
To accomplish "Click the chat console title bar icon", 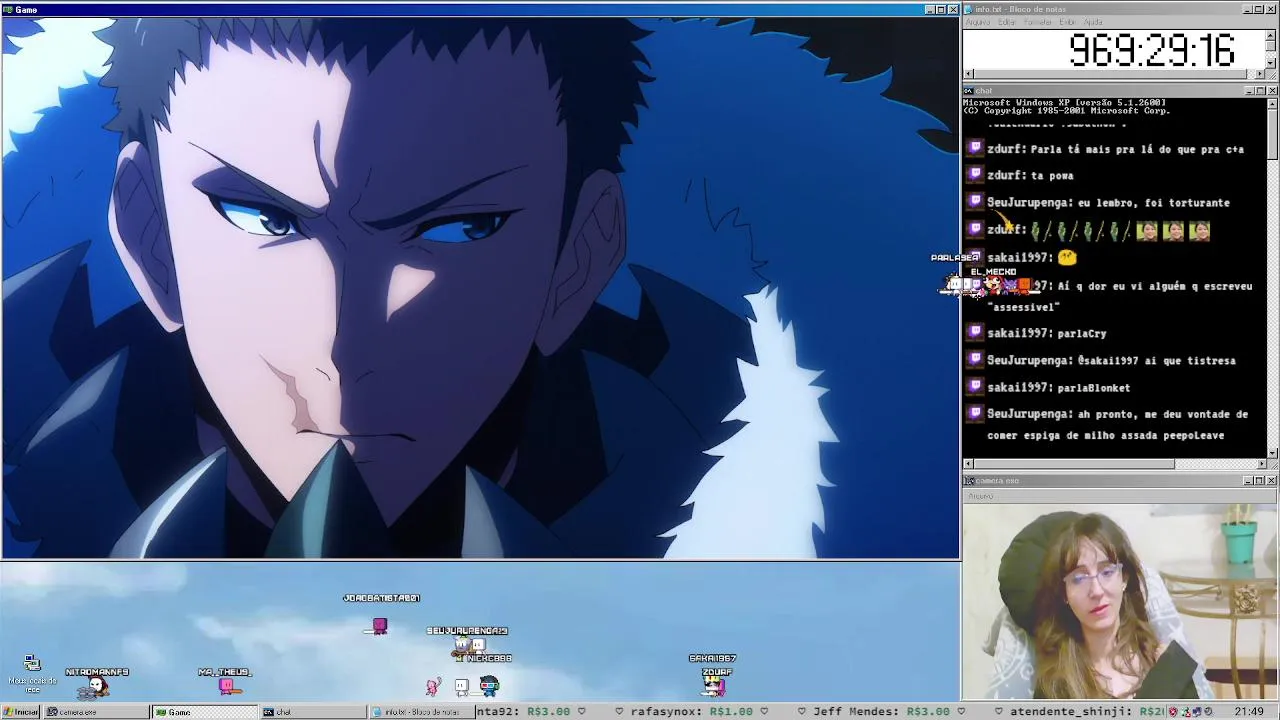I will [x=968, y=91].
